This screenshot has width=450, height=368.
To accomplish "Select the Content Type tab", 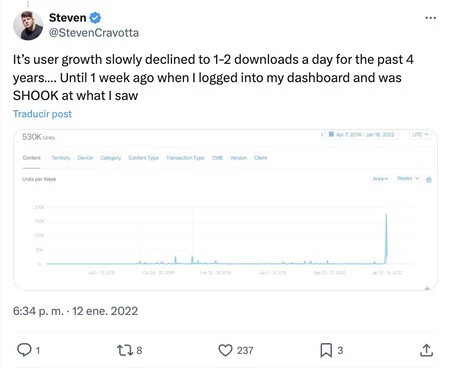I will (143, 158).
